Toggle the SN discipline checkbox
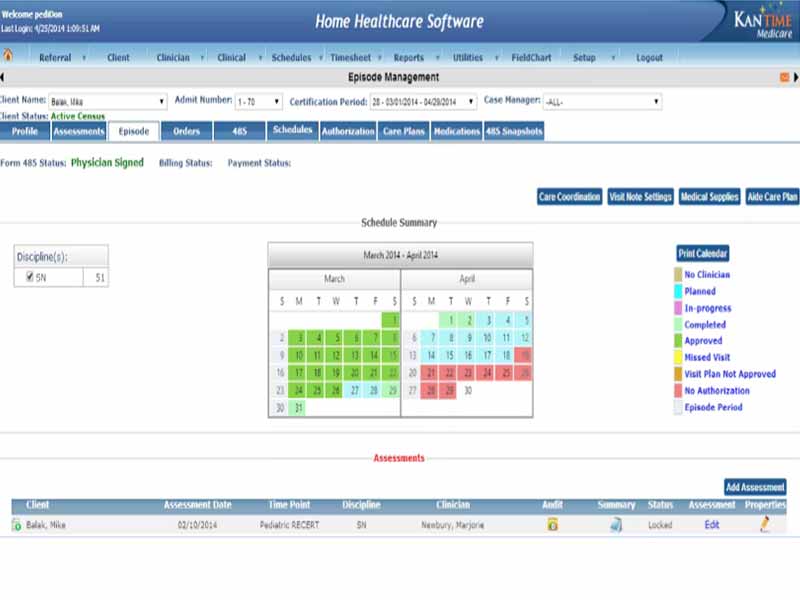The image size is (800, 600). [29, 277]
